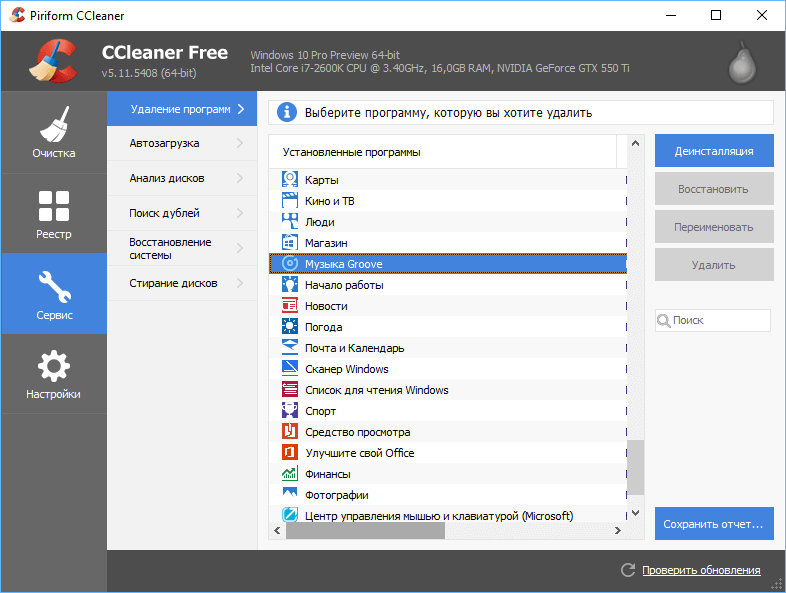Screen dimensions: 786x593
Task: Select the Финансы row
Action: 448,474
